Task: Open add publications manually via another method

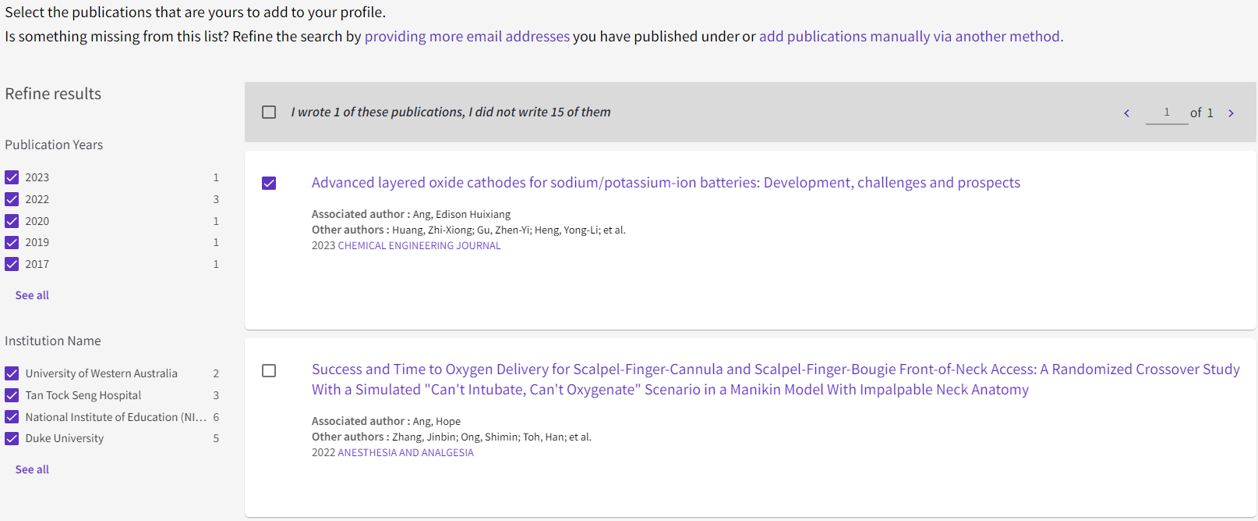Action: tap(911, 36)
